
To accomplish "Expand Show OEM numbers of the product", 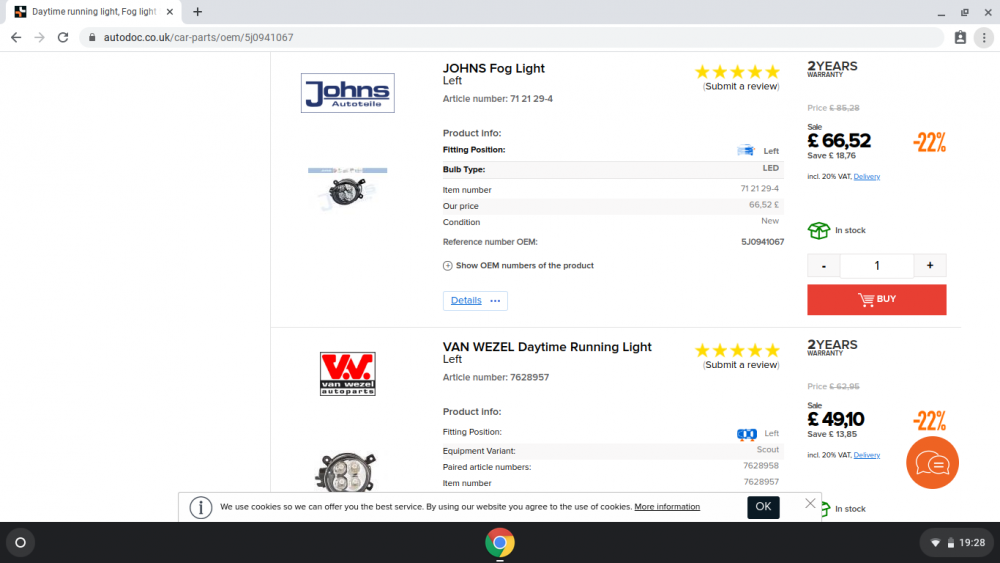I will click(x=518, y=266).
